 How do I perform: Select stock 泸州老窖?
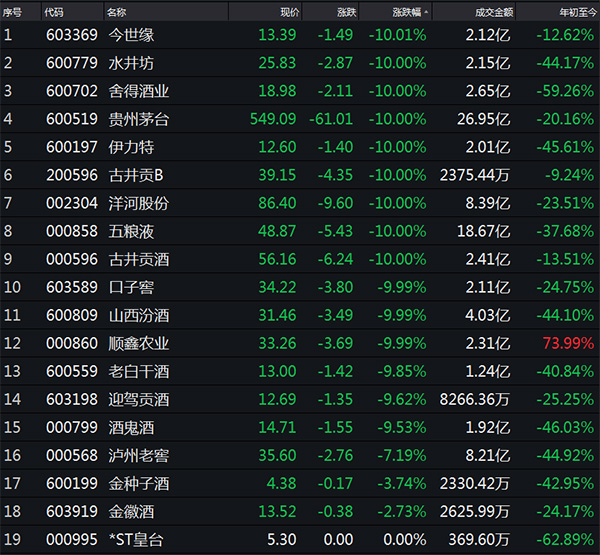tap(139, 455)
